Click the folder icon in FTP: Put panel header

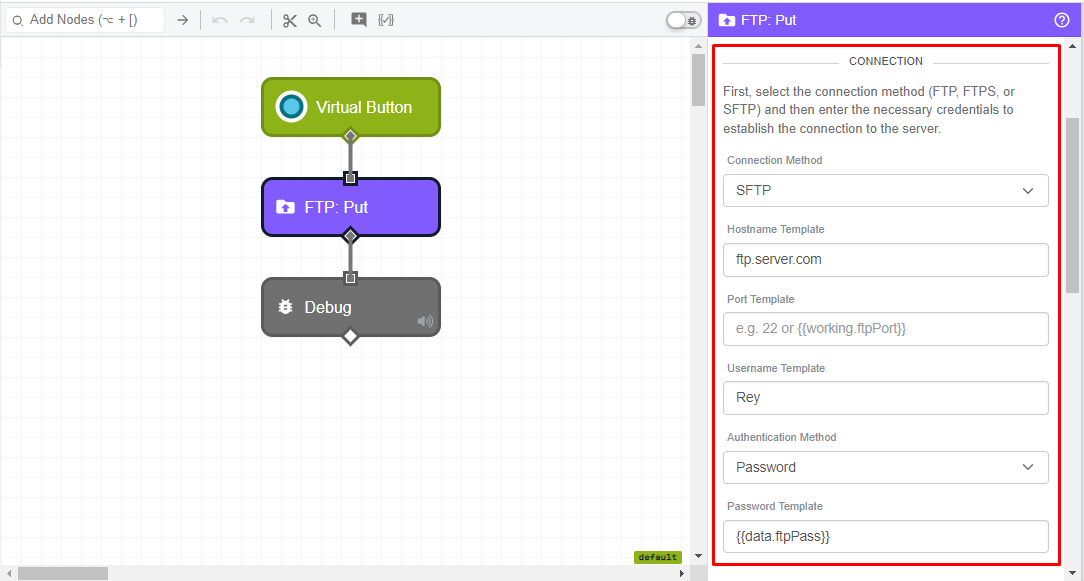click(x=727, y=20)
